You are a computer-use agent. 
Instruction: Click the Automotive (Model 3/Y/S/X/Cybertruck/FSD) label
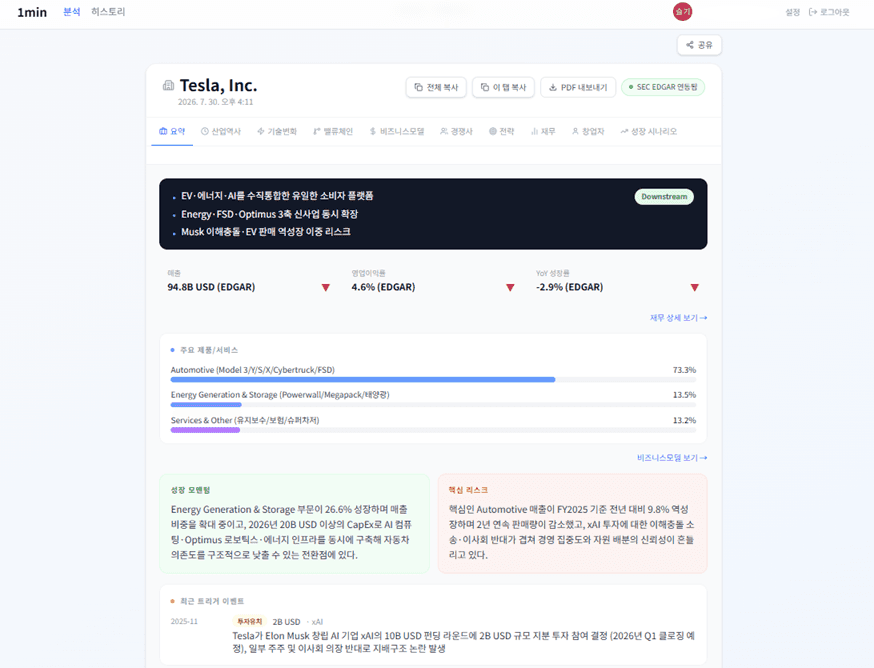[x=253, y=370]
